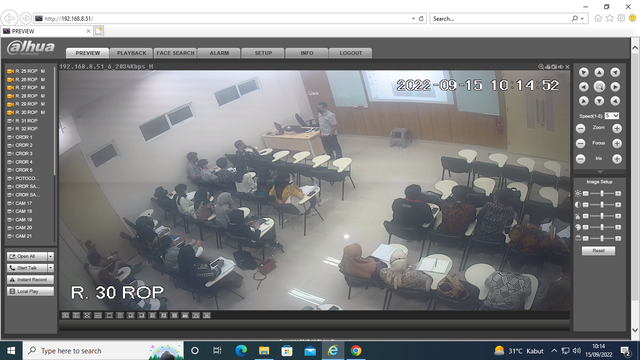The width and height of the screenshot is (640, 360).
Task: Click the Zoom minus button
Action: coord(580,129)
